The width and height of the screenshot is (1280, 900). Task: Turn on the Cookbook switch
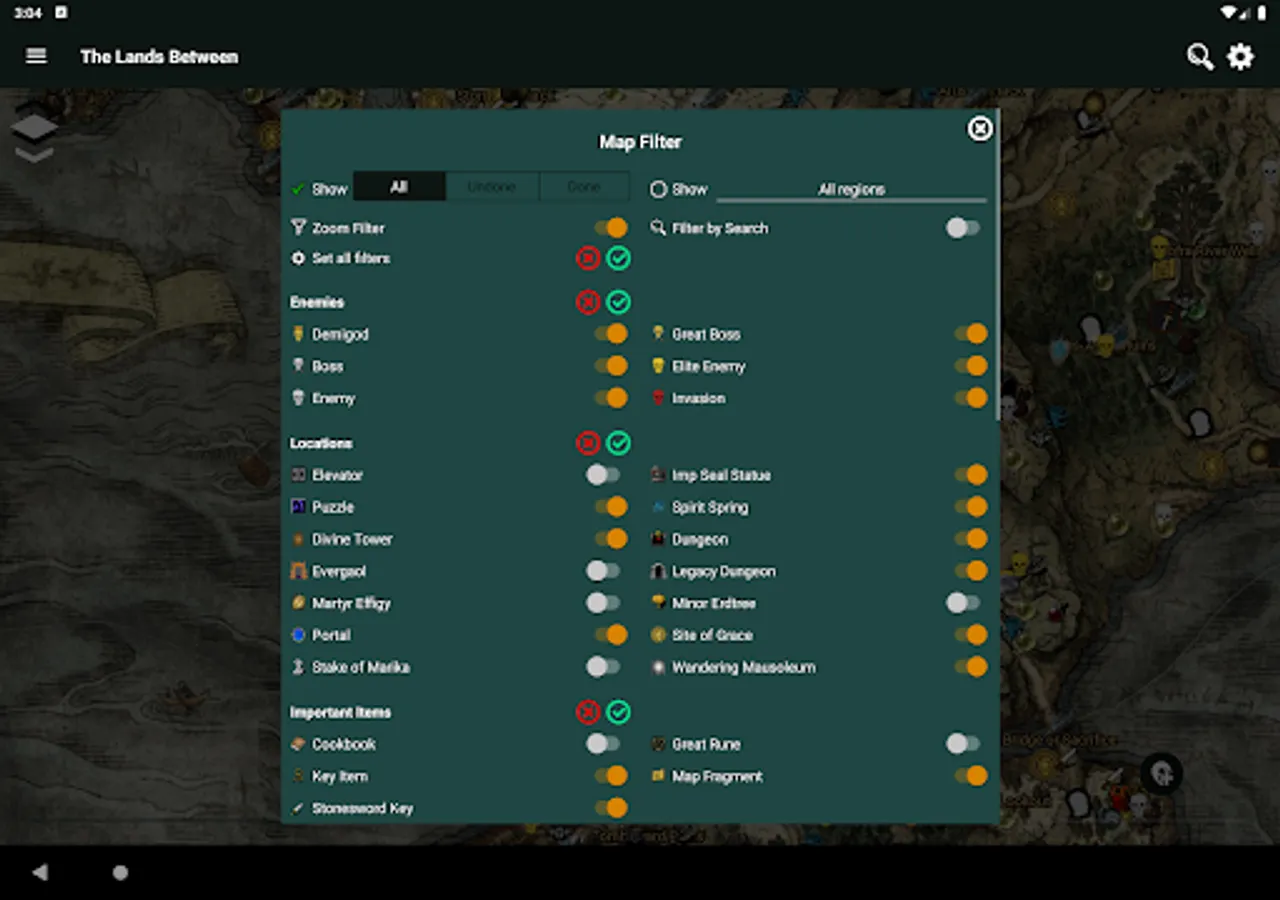(x=603, y=744)
